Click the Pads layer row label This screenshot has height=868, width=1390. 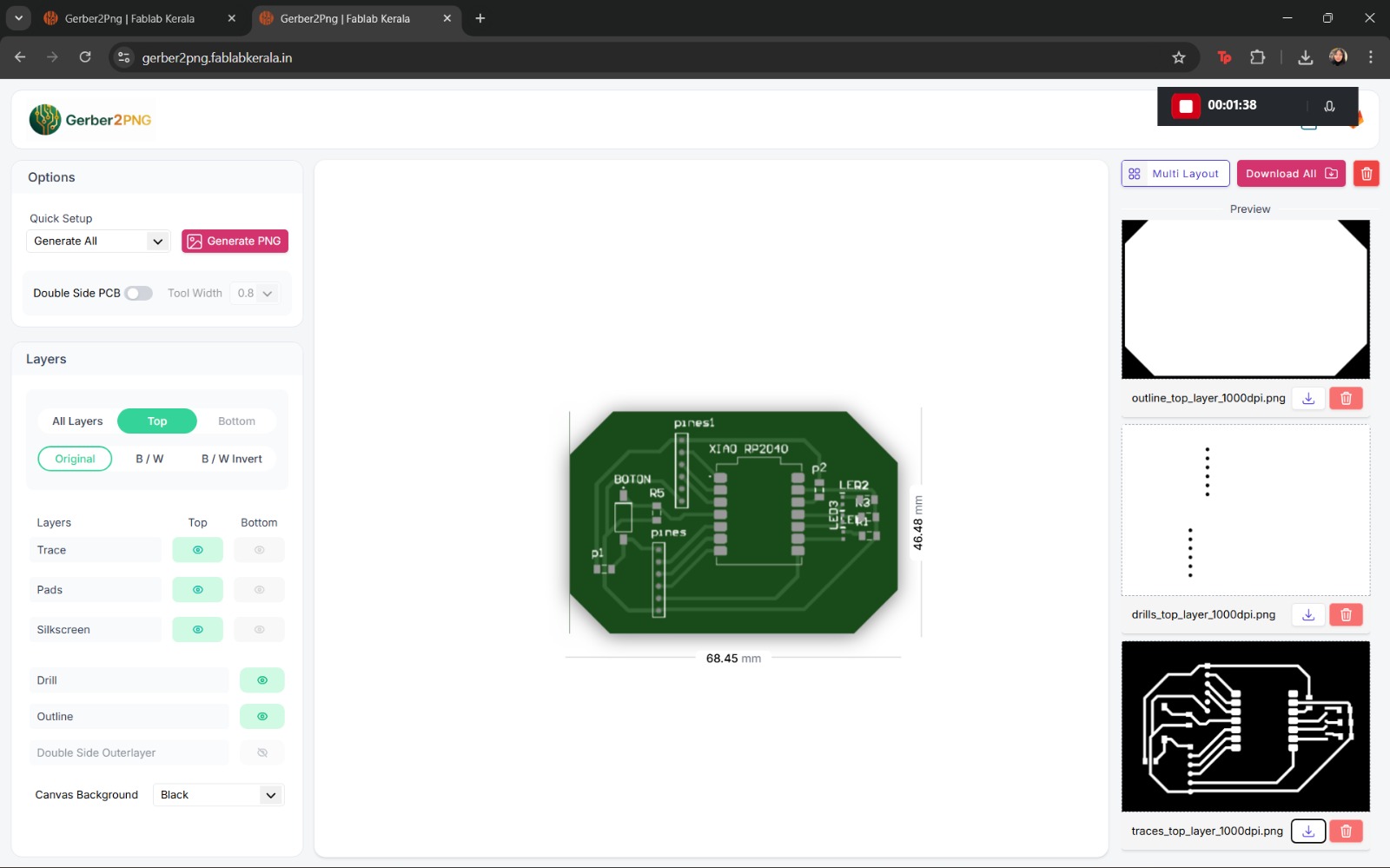tap(96, 590)
